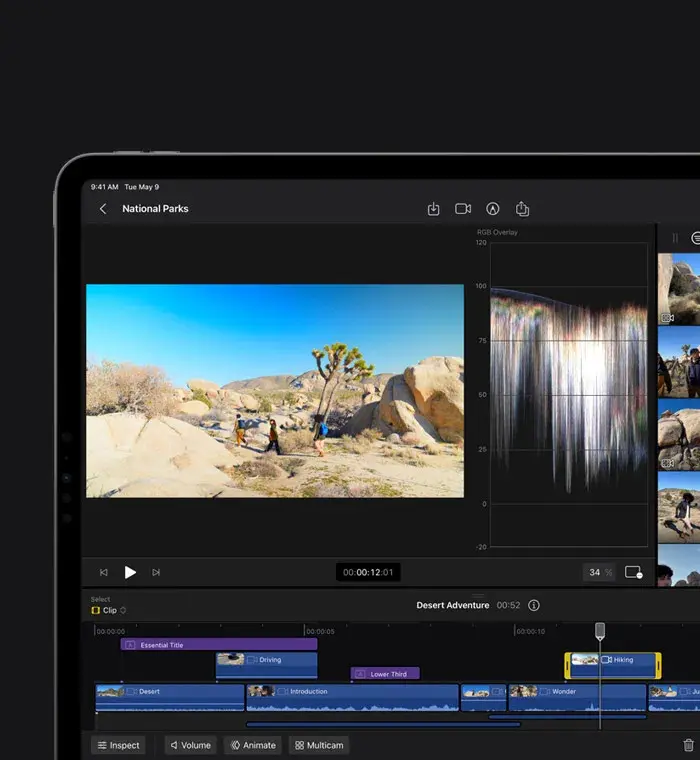Screen dimensions: 700x760
Task: Click the Desert Adventure project title
Action: pyautogui.click(x=453, y=605)
